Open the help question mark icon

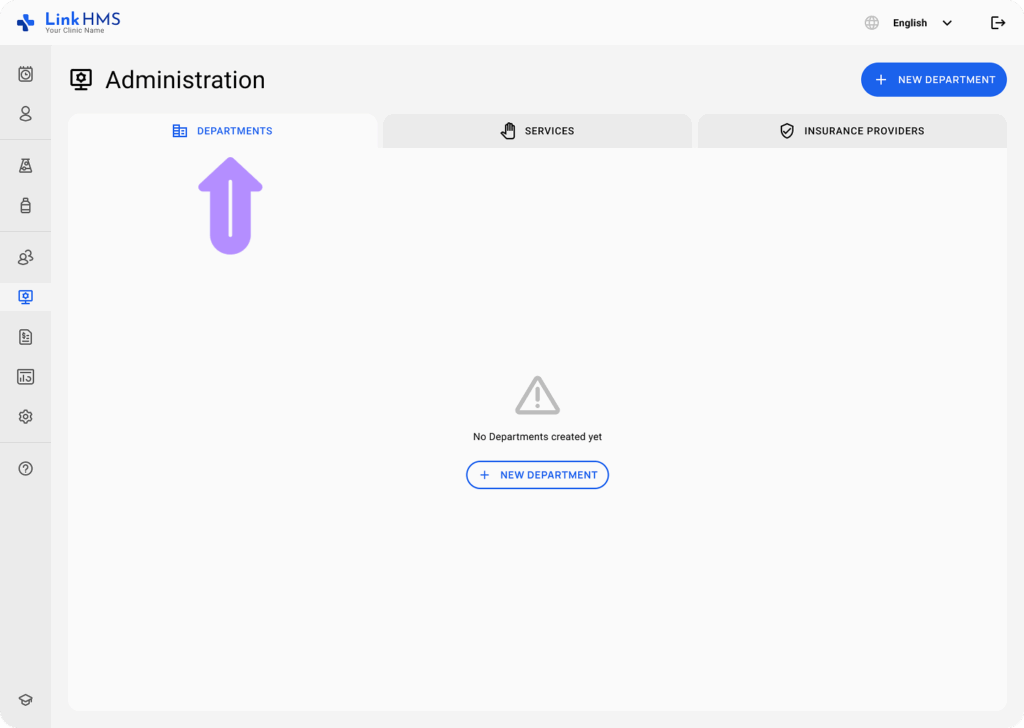(x=26, y=469)
